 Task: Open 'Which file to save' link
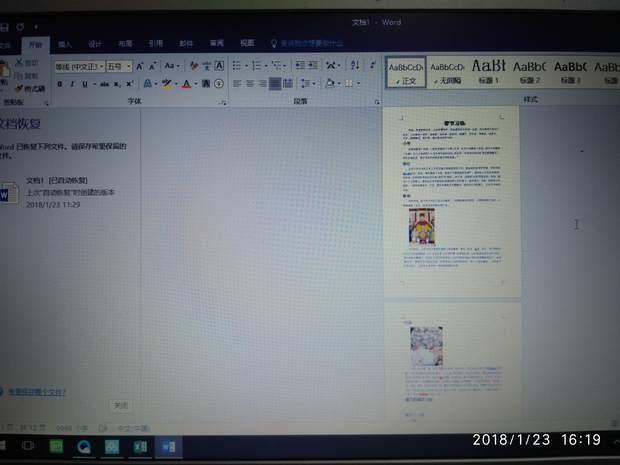click(x=37, y=392)
